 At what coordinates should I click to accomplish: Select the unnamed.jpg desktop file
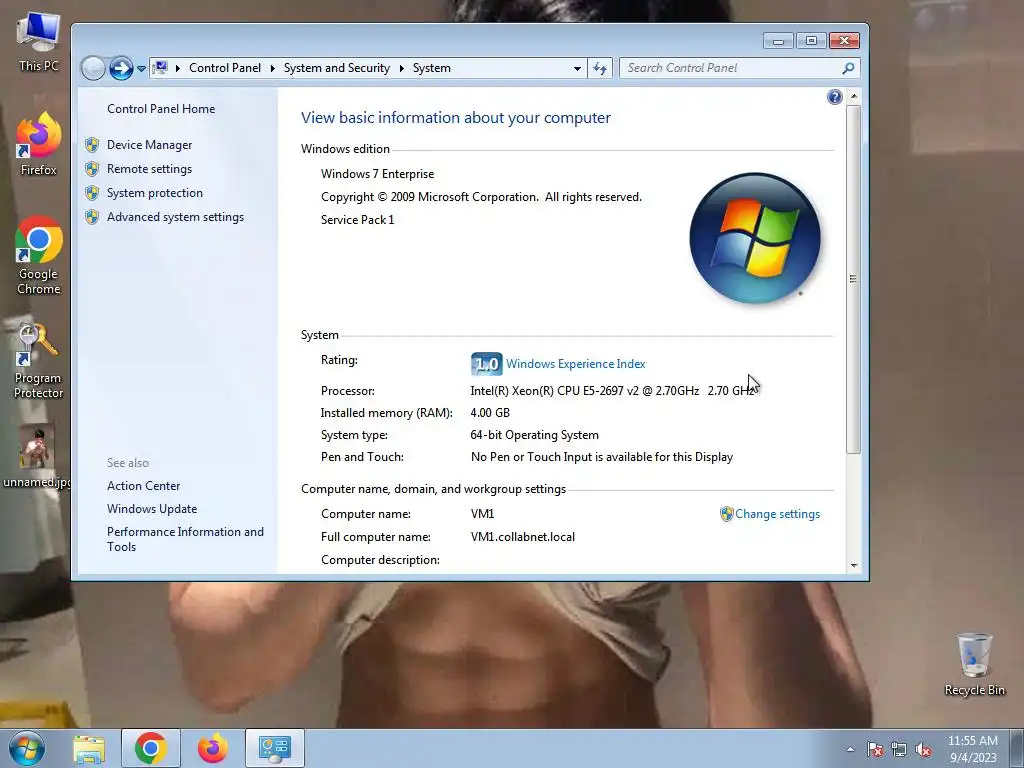coord(37,456)
